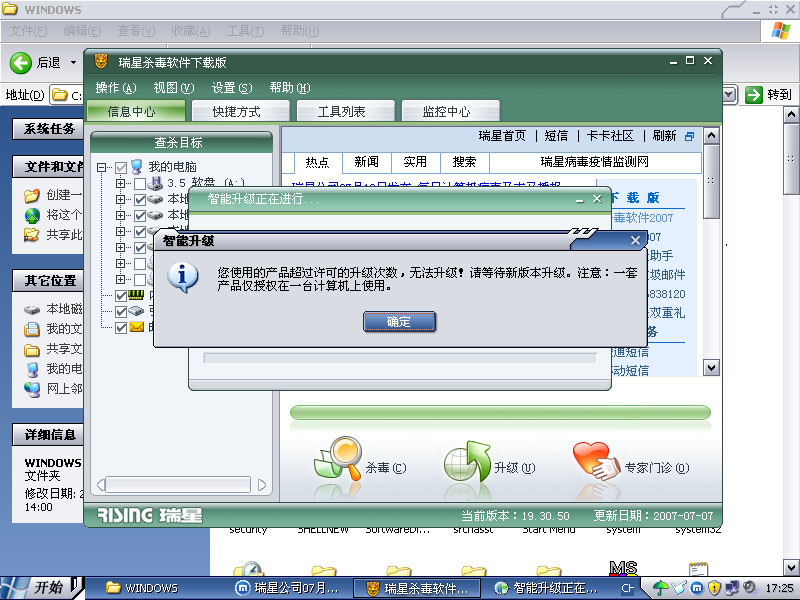Open 专家门诊 via the heart icon
The width and height of the screenshot is (800, 600).
coord(596,461)
